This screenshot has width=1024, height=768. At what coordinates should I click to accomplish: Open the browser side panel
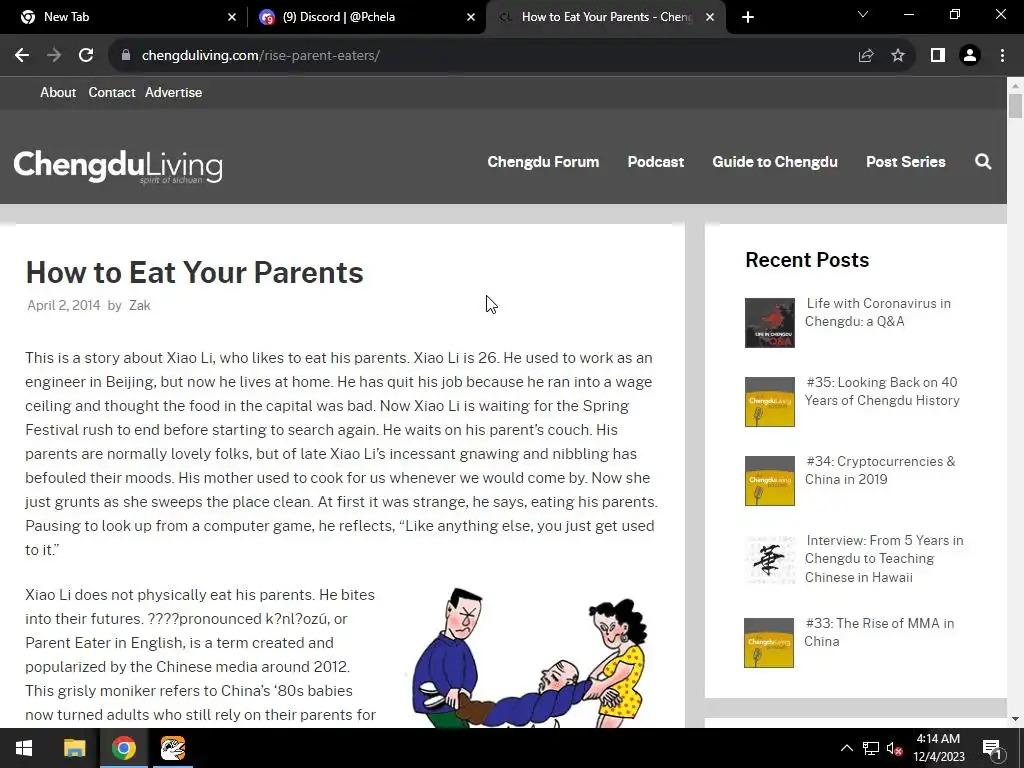coord(938,56)
